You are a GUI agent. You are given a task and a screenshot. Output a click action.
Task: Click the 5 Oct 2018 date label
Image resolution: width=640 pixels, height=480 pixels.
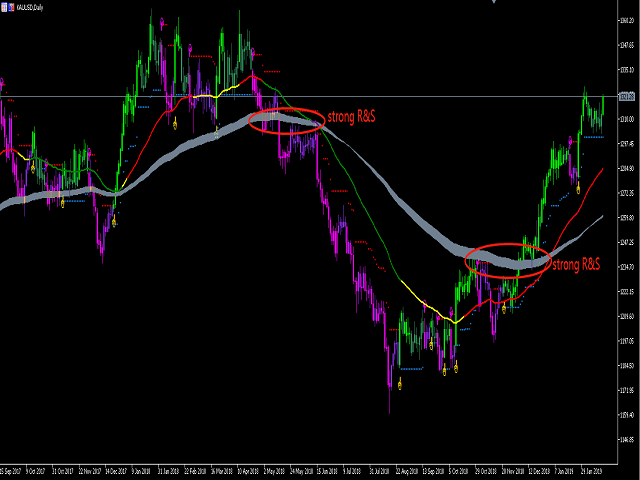coord(459,471)
